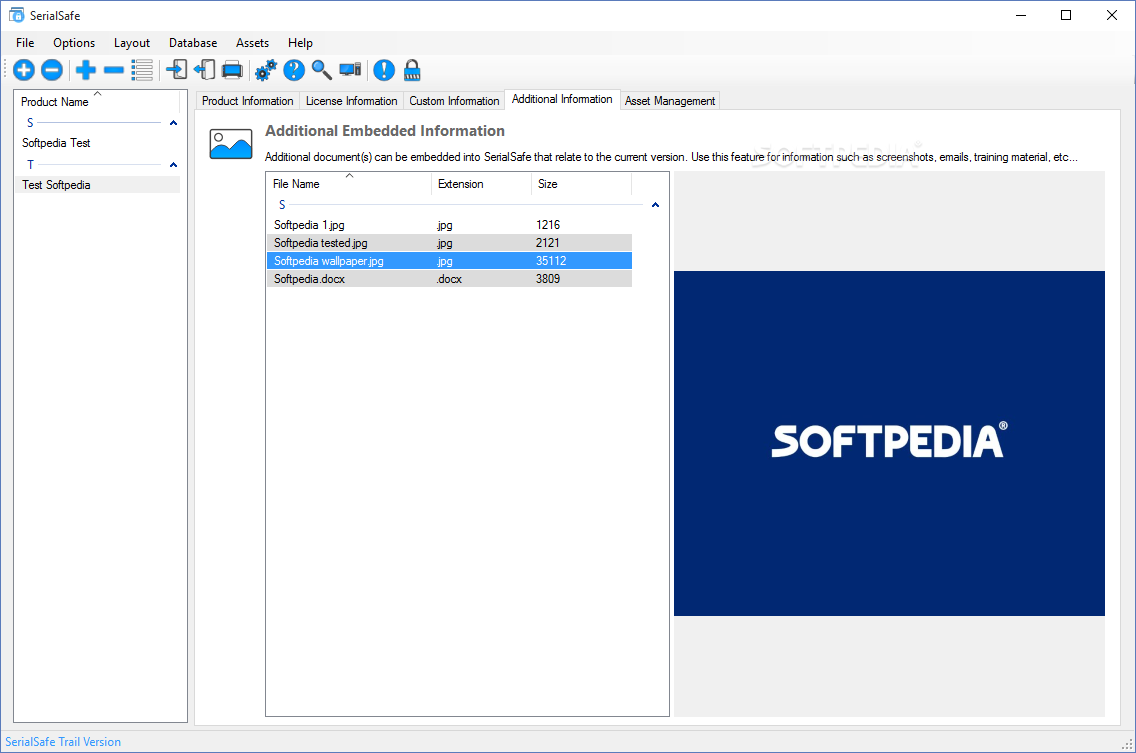Select the Softpedia 1.jpg file row
1136x753 pixels.
pyautogui.click(x=449, y=225)
